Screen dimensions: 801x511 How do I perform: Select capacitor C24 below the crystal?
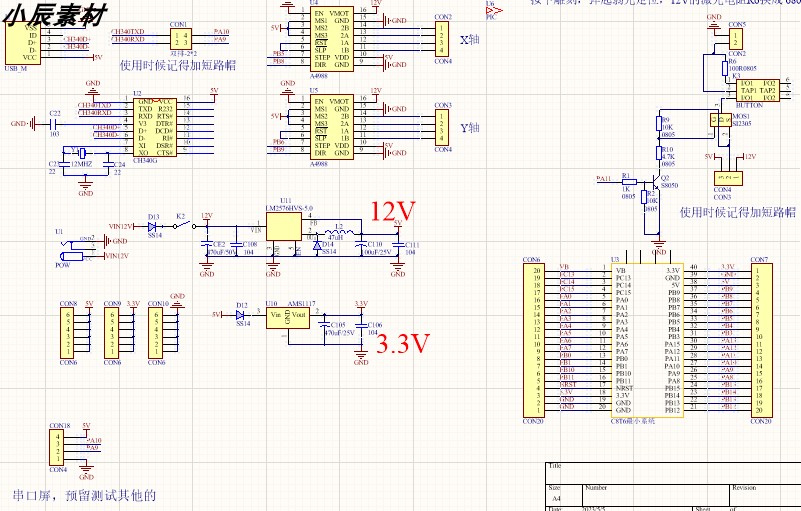(x=108, y=164)
